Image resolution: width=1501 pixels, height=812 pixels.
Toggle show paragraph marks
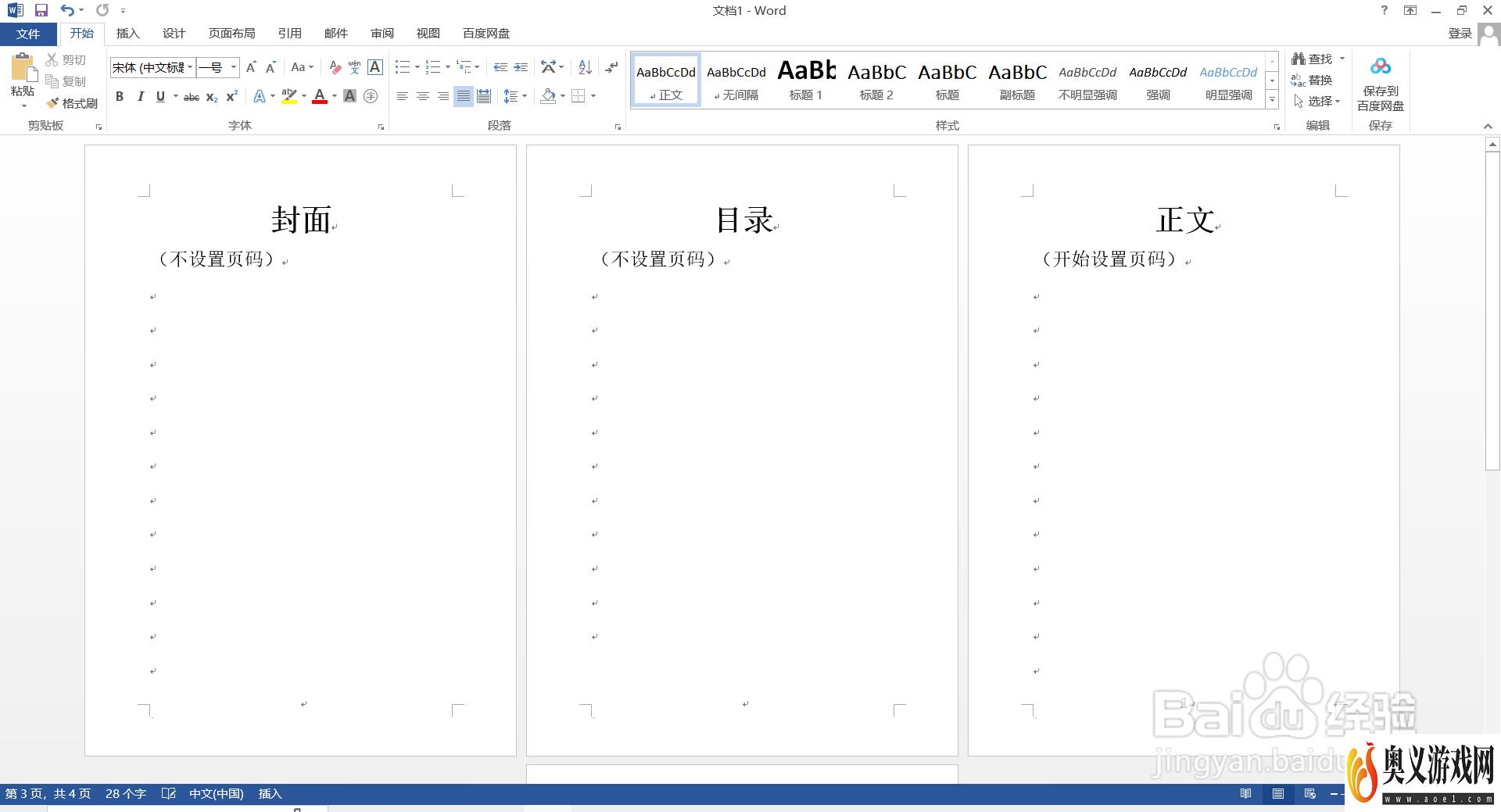pyautogui.click(x=611, y=67)
